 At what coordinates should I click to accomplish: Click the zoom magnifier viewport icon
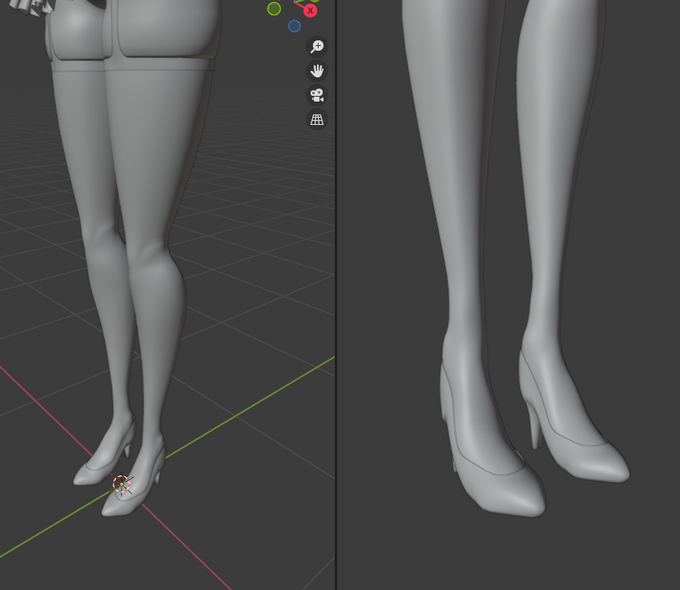317,46
